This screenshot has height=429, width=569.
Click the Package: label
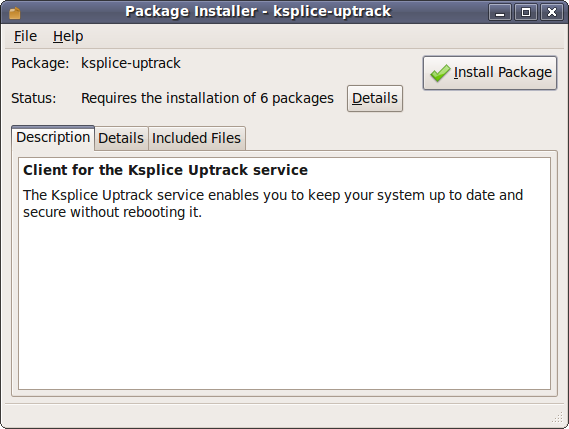tap(40, 64)
